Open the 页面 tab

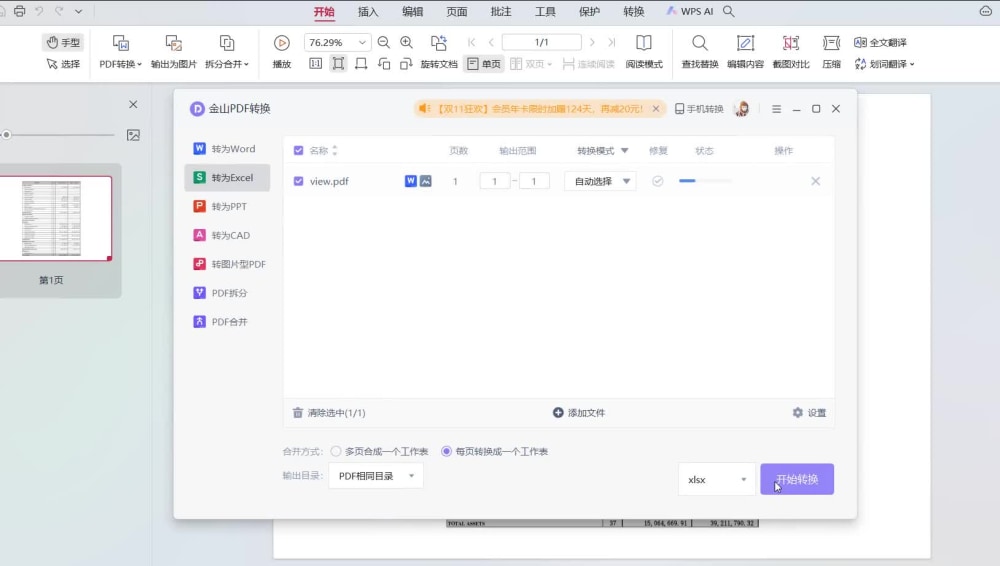[457, 11]
